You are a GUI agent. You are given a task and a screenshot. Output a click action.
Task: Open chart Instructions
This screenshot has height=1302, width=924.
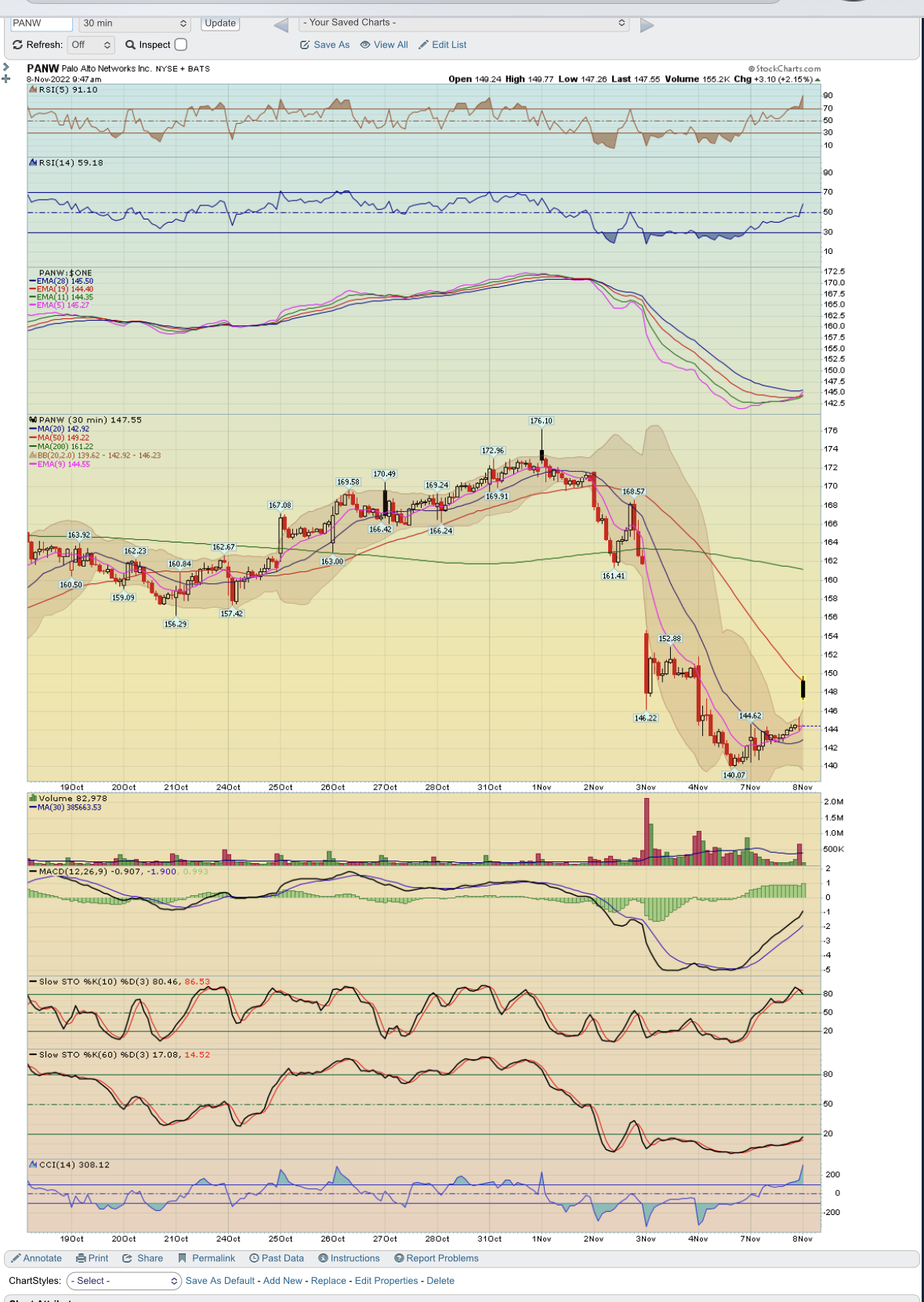point(349,1258)
